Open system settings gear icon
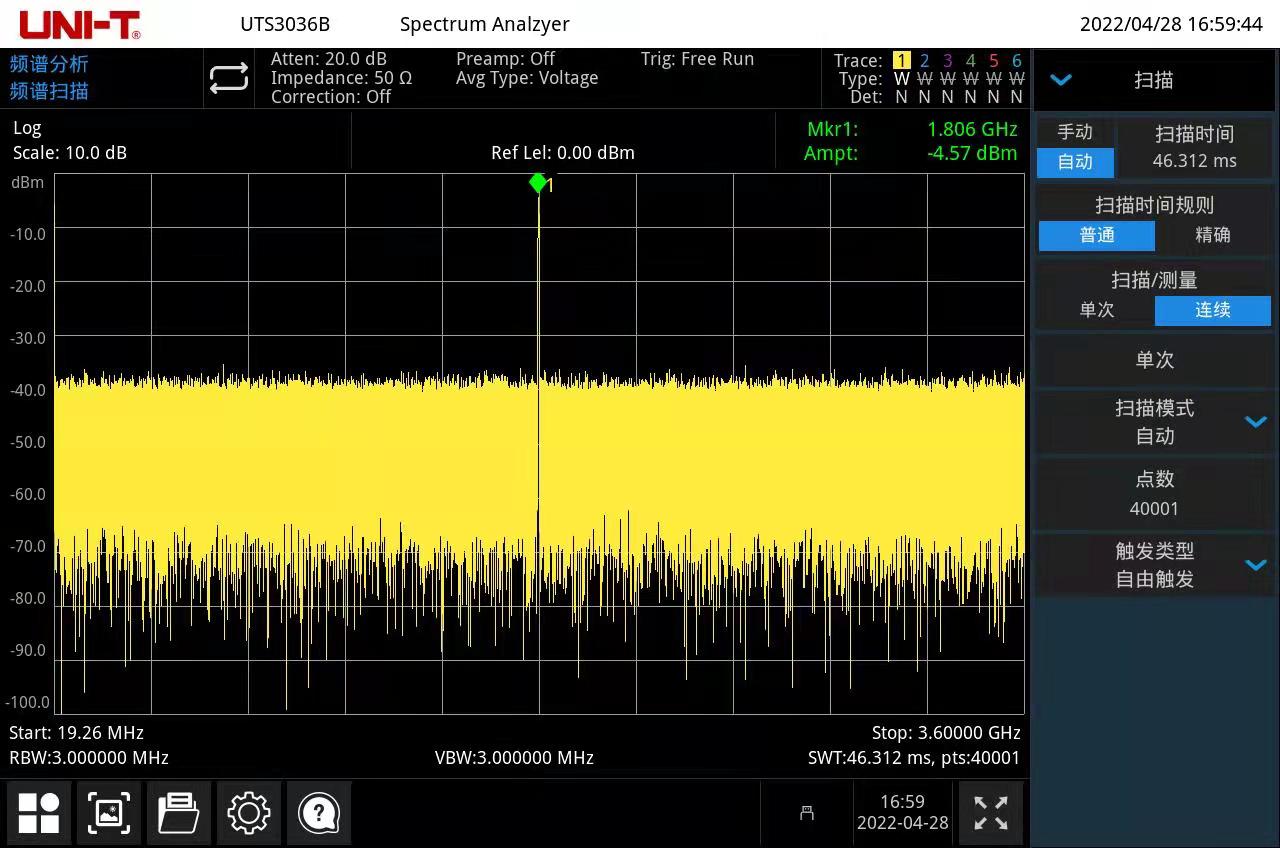The image size is (1280, 848). coord(249,813)
